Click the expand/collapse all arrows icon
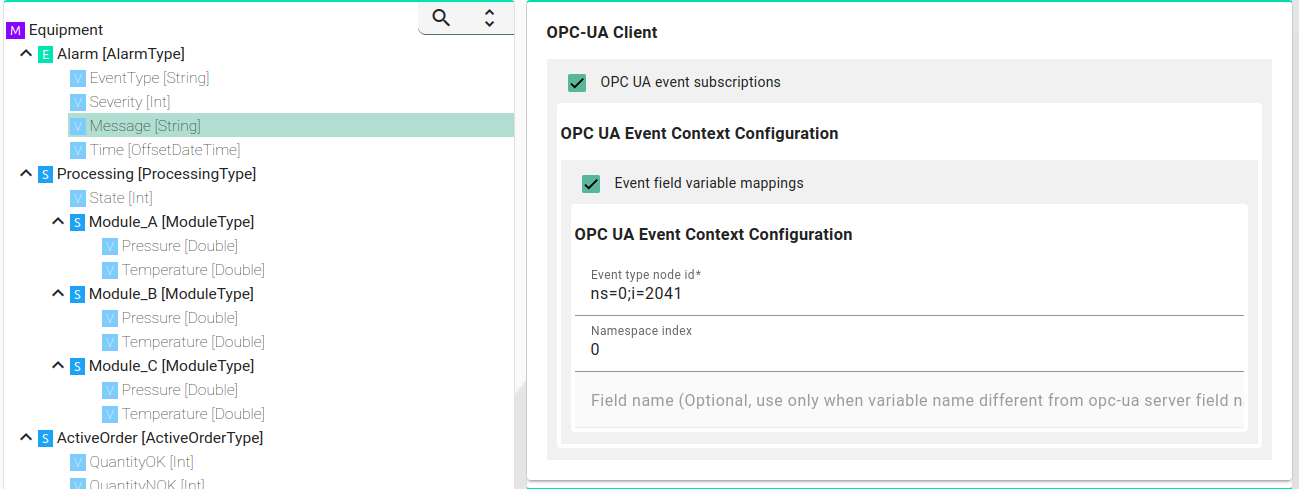Viewport: 1299px width, 489px height. 489,17
